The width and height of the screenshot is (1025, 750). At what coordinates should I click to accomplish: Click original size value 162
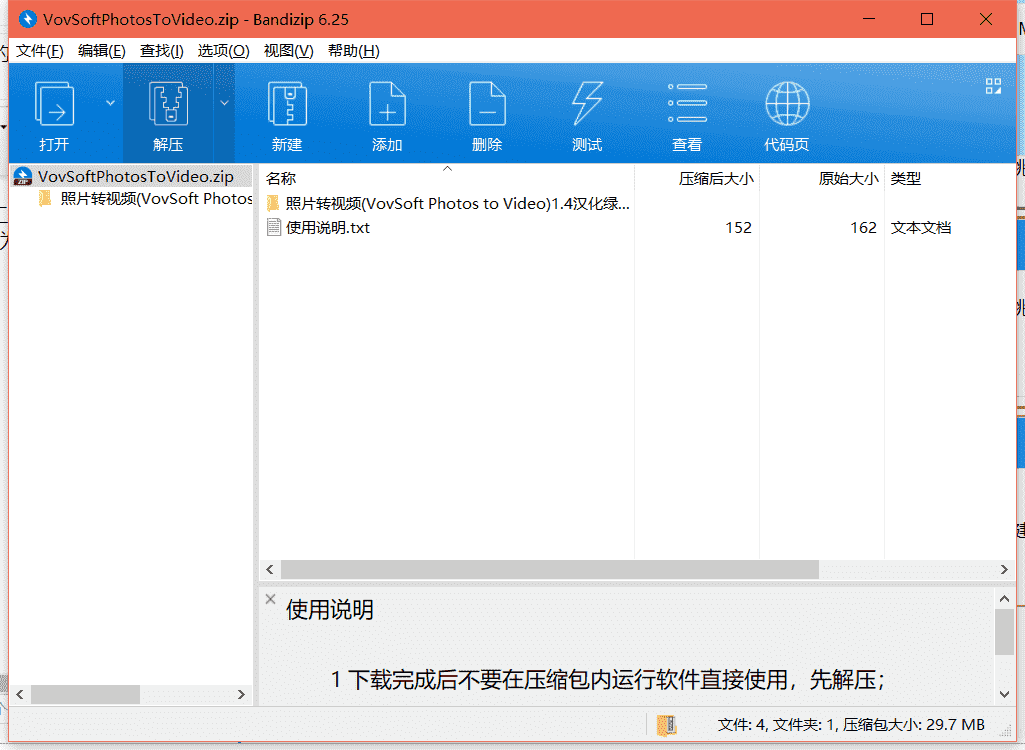click(863, 228)
